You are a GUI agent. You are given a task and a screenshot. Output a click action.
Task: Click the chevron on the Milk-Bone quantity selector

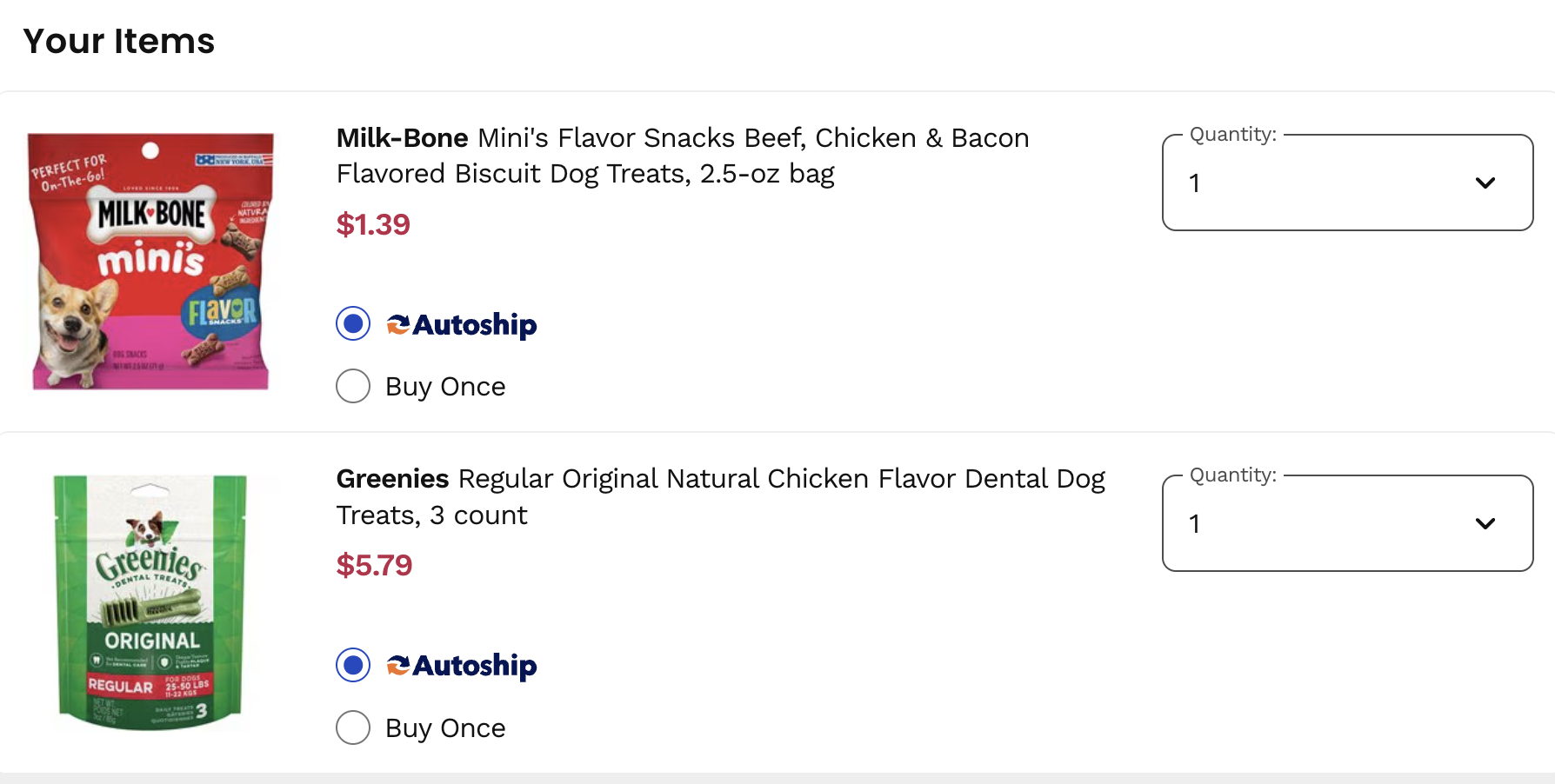coord(1486,183)
